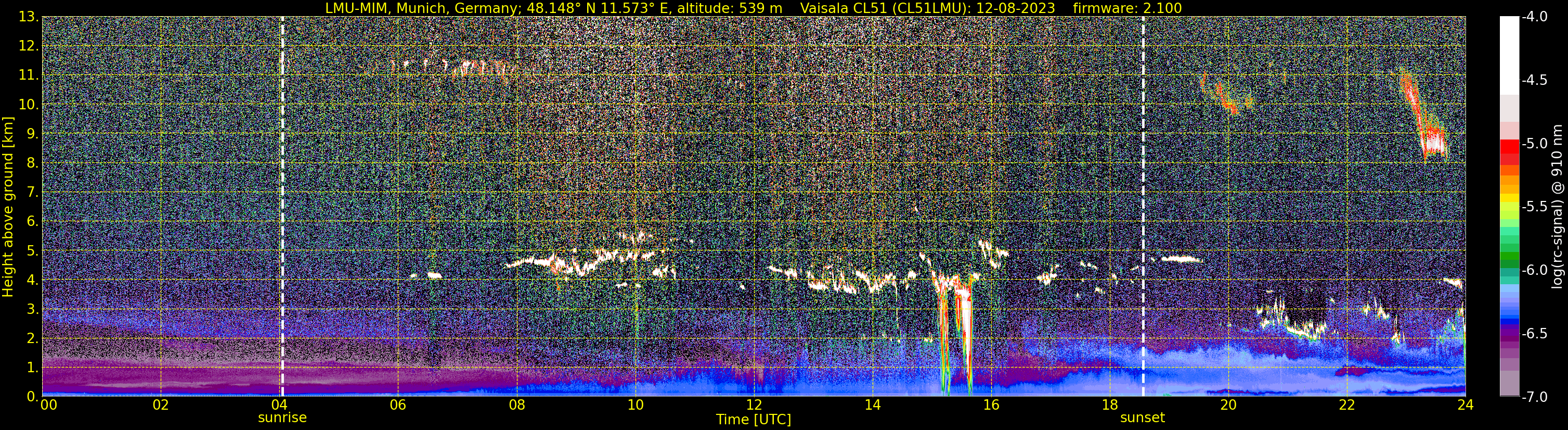Click the sunset label below the time axis

(1143, 418)
